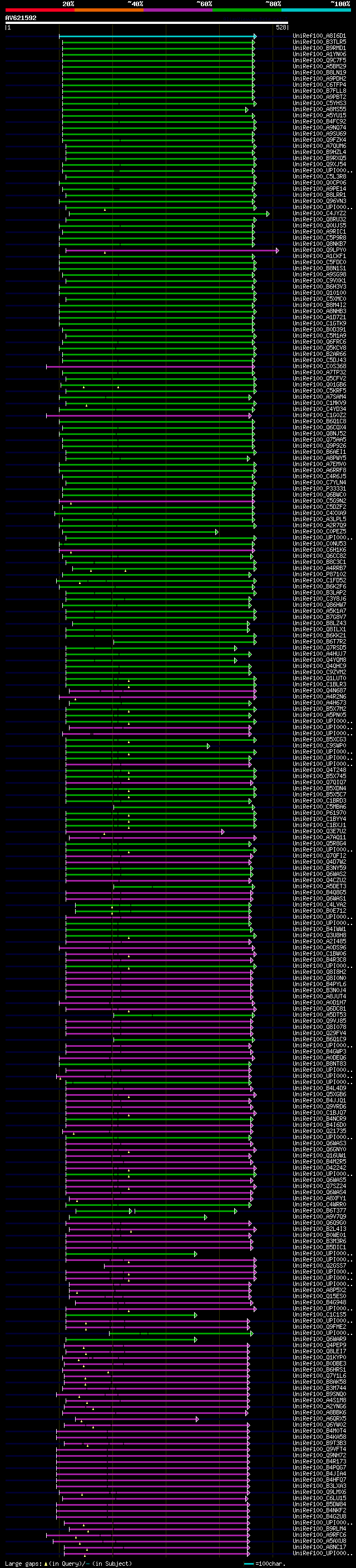Select the UniRef100_A8MS55 label
Screen dimensions: 356x1568
(x=319, y=110)
